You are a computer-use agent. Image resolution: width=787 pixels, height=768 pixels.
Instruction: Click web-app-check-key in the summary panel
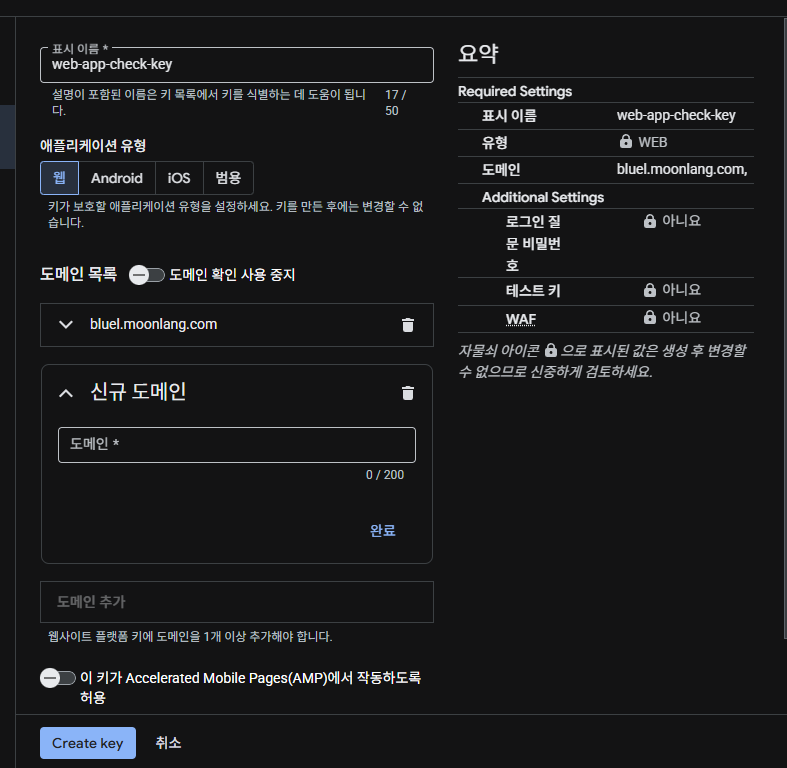coord(676,115)
